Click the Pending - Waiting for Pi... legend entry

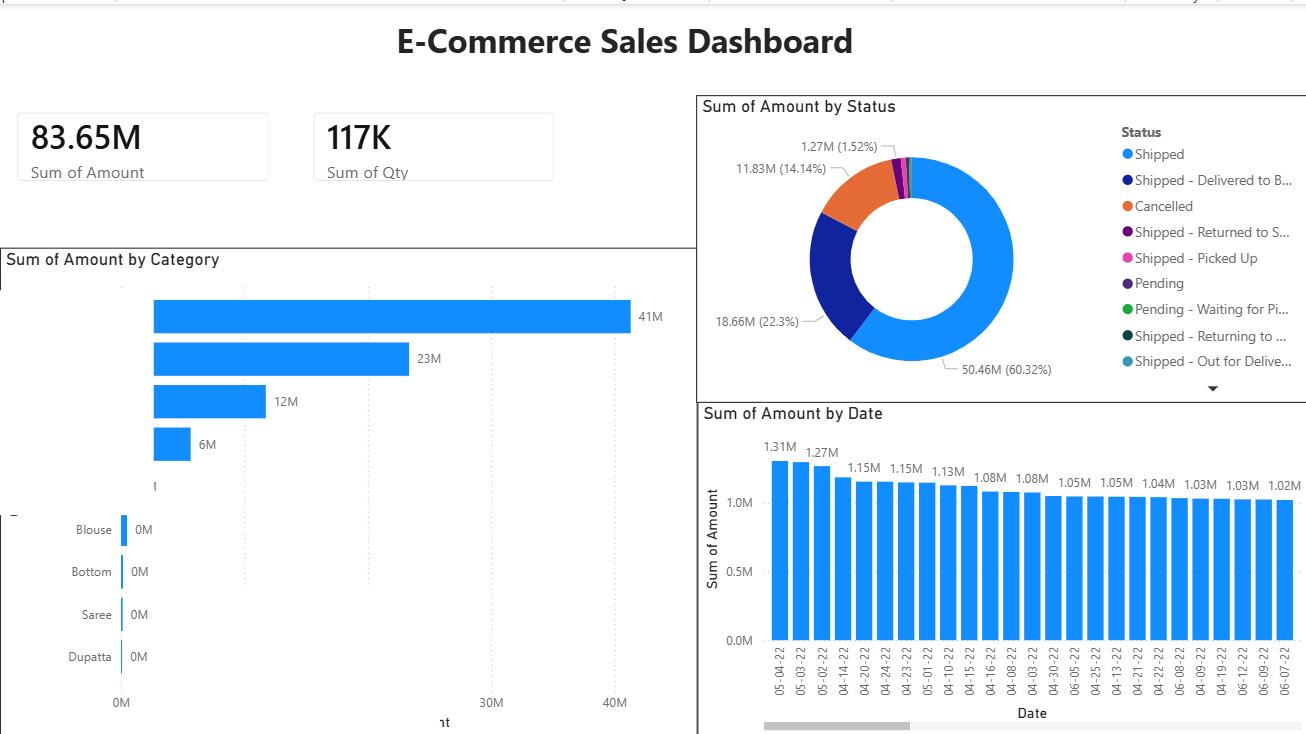[x=1206, y=310]
